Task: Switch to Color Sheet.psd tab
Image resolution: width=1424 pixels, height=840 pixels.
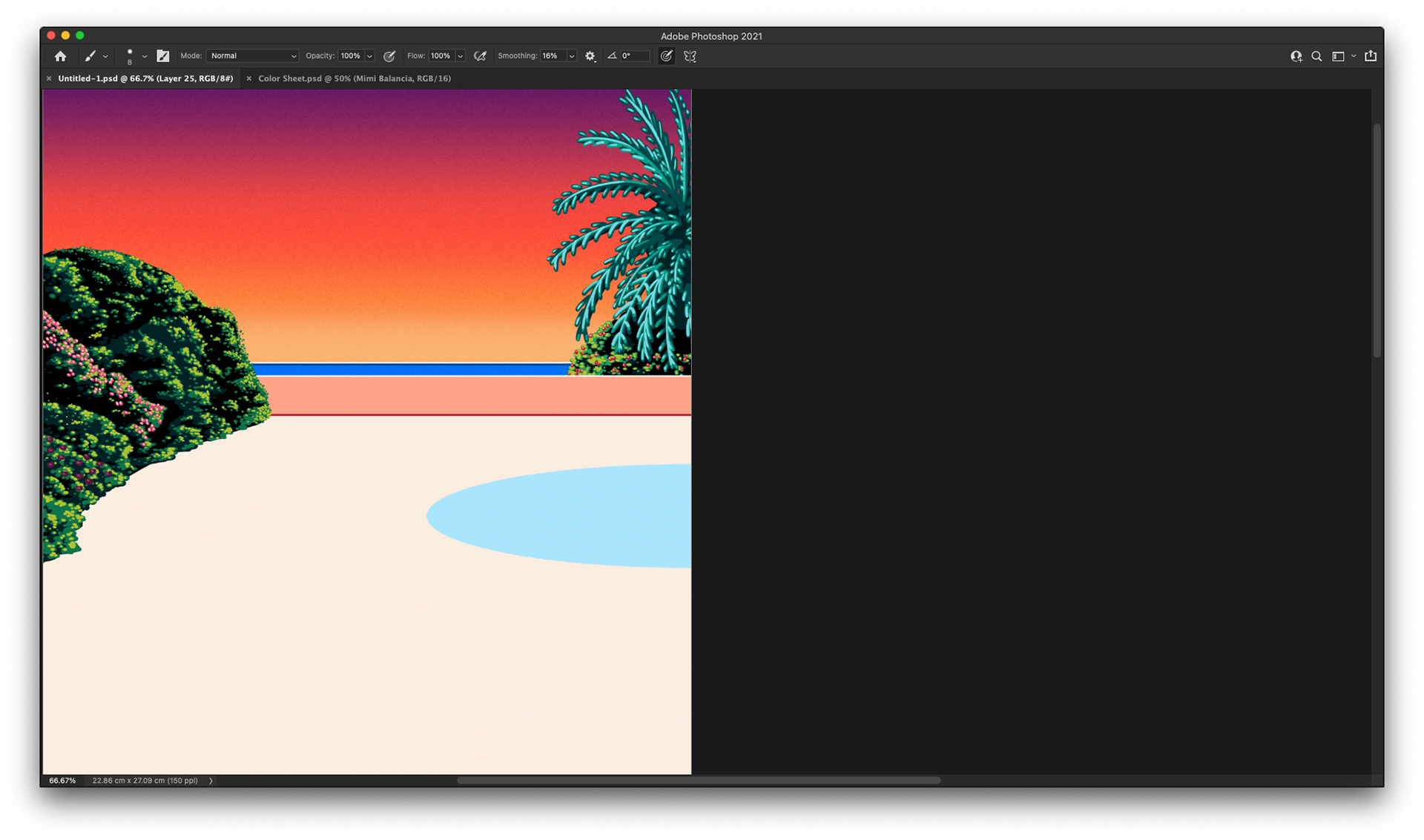Action: point(354,79)
